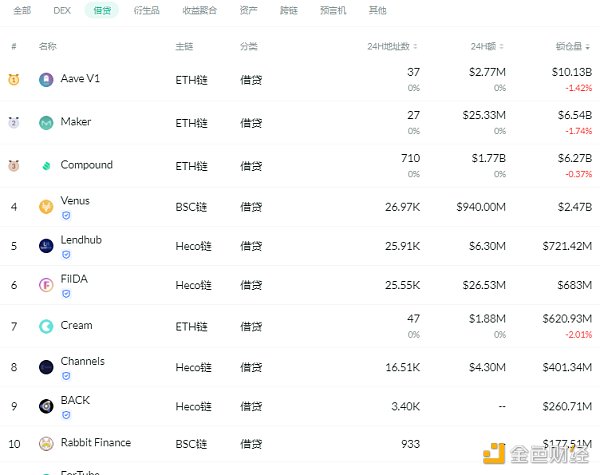Switch to the 衍生品 tab
The width and height of the screenshot is (600, 475).
coord(145,10)
